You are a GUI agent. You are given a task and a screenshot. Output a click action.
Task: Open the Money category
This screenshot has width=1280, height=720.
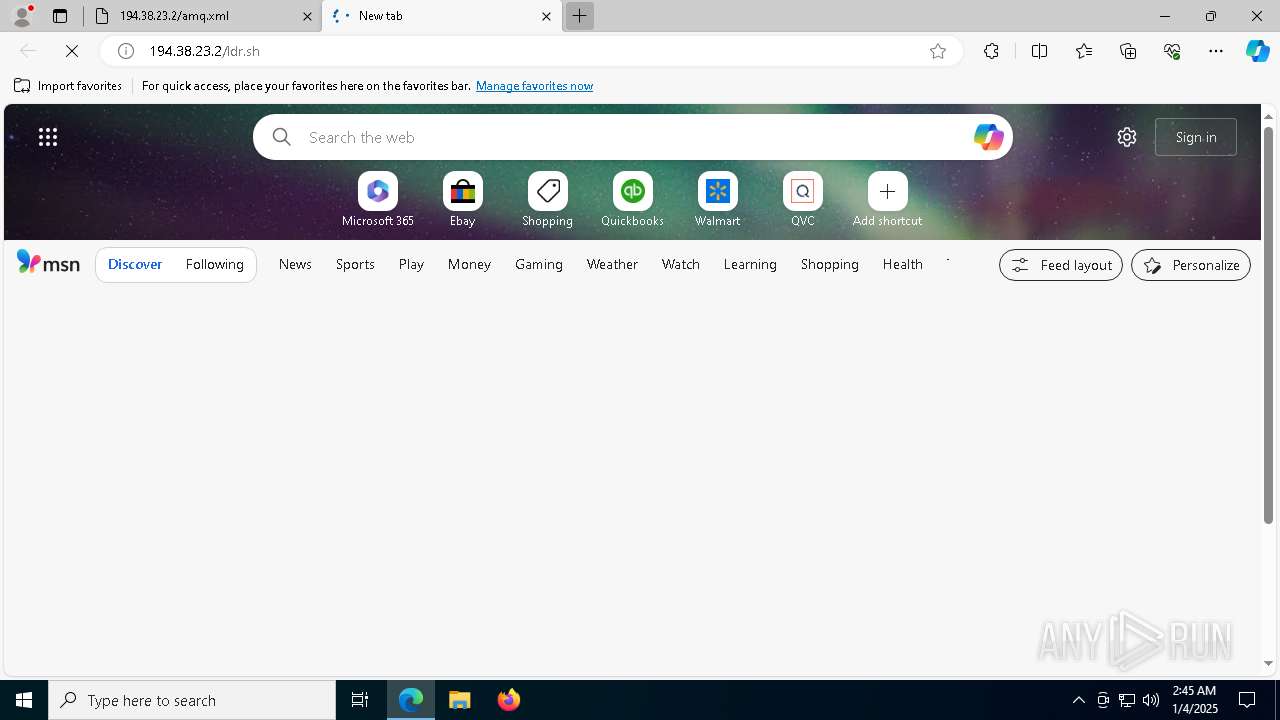(x=469, y=264)
